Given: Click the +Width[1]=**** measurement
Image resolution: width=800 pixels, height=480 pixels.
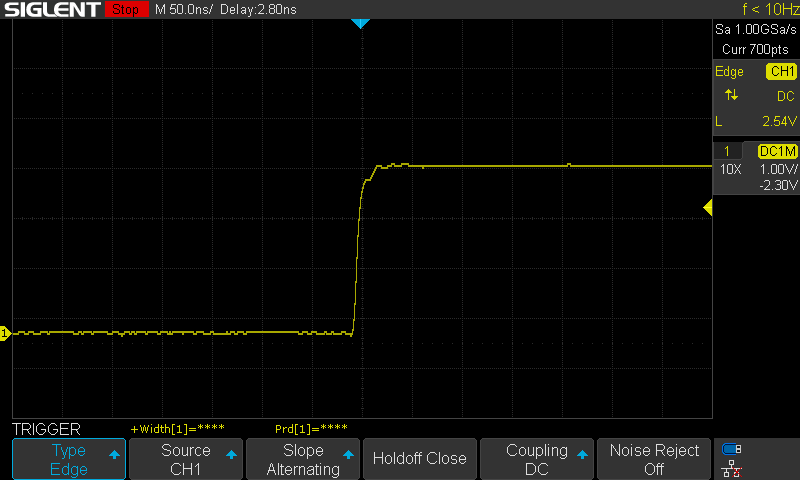Looking at the screenshot, I should pos(178,429).
